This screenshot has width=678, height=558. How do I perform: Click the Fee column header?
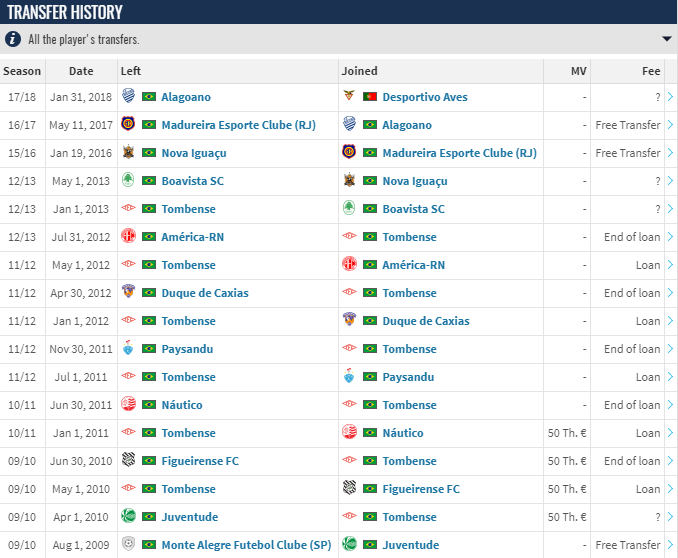pyautogui.click(x=628, y=71)
